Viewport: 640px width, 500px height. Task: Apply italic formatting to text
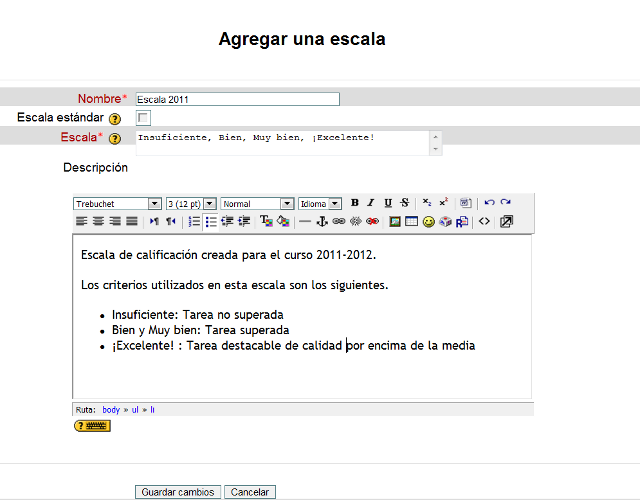click(371, 203)
